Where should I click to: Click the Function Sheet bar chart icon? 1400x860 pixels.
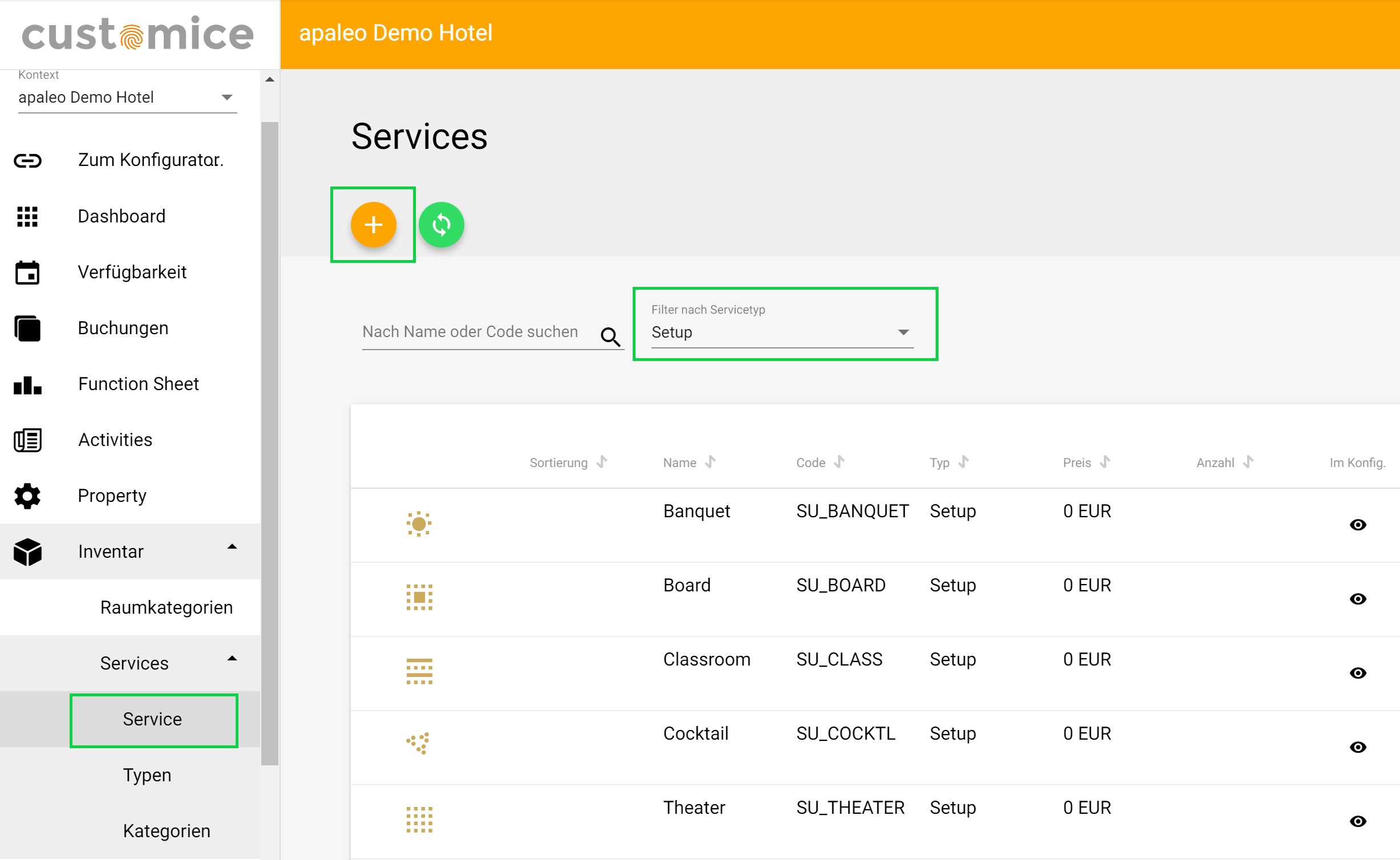pos(27,384)
